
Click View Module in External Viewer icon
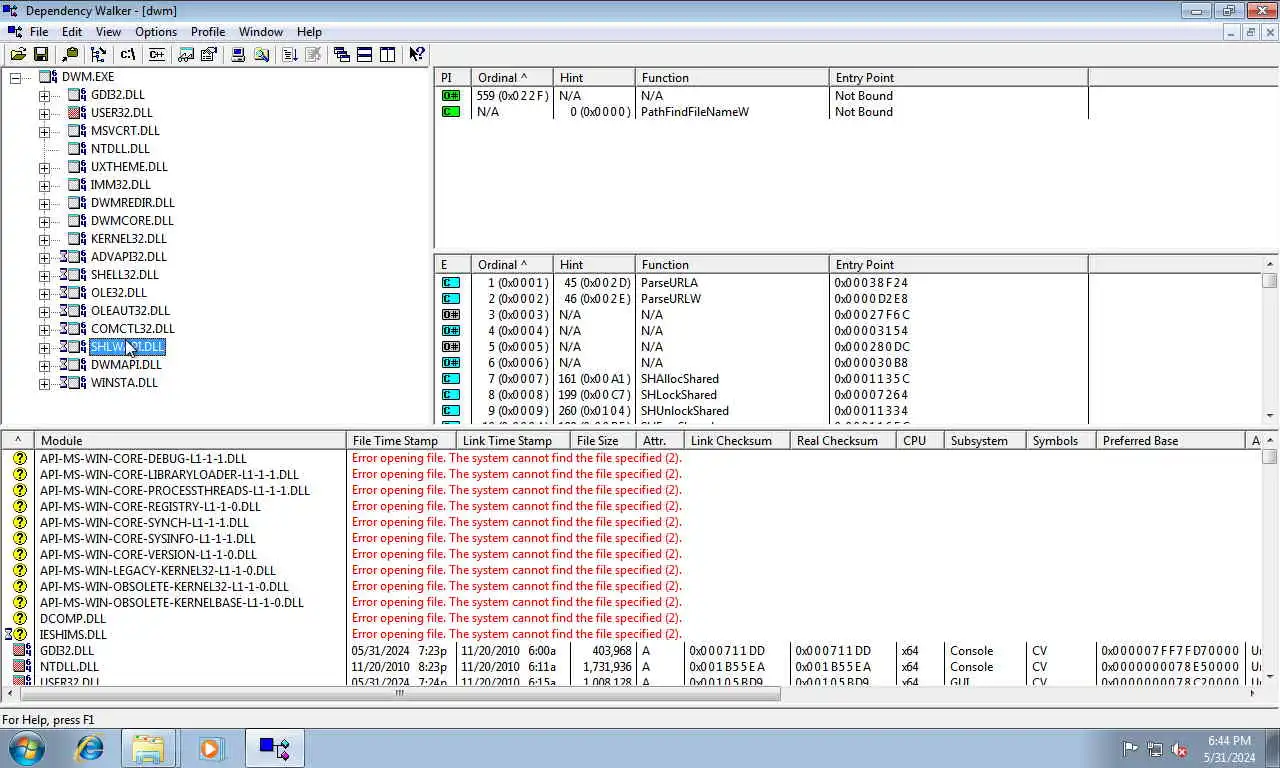tap(186, 54)
